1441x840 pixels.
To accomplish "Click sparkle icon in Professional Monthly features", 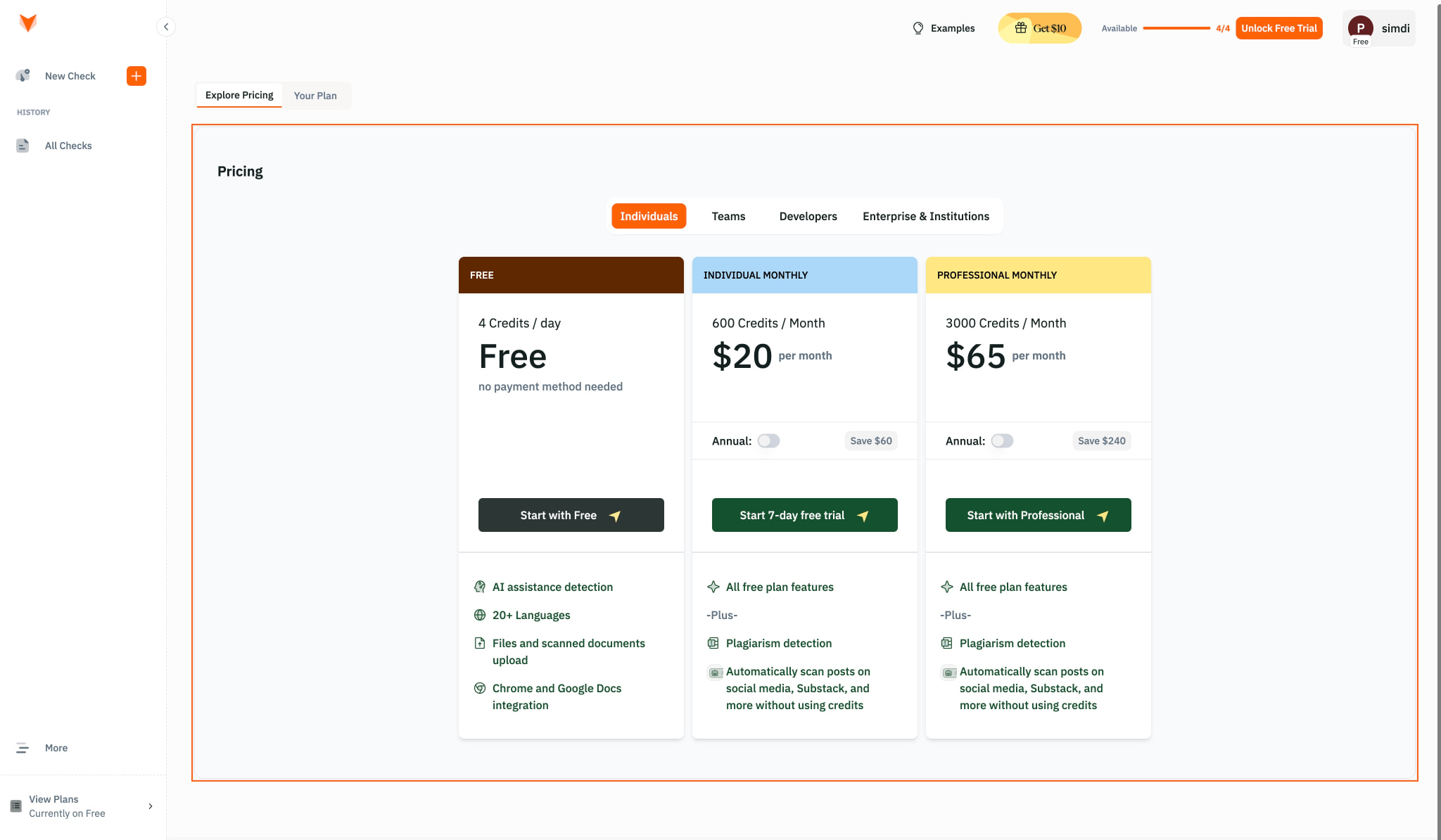I will click(947, 587).
